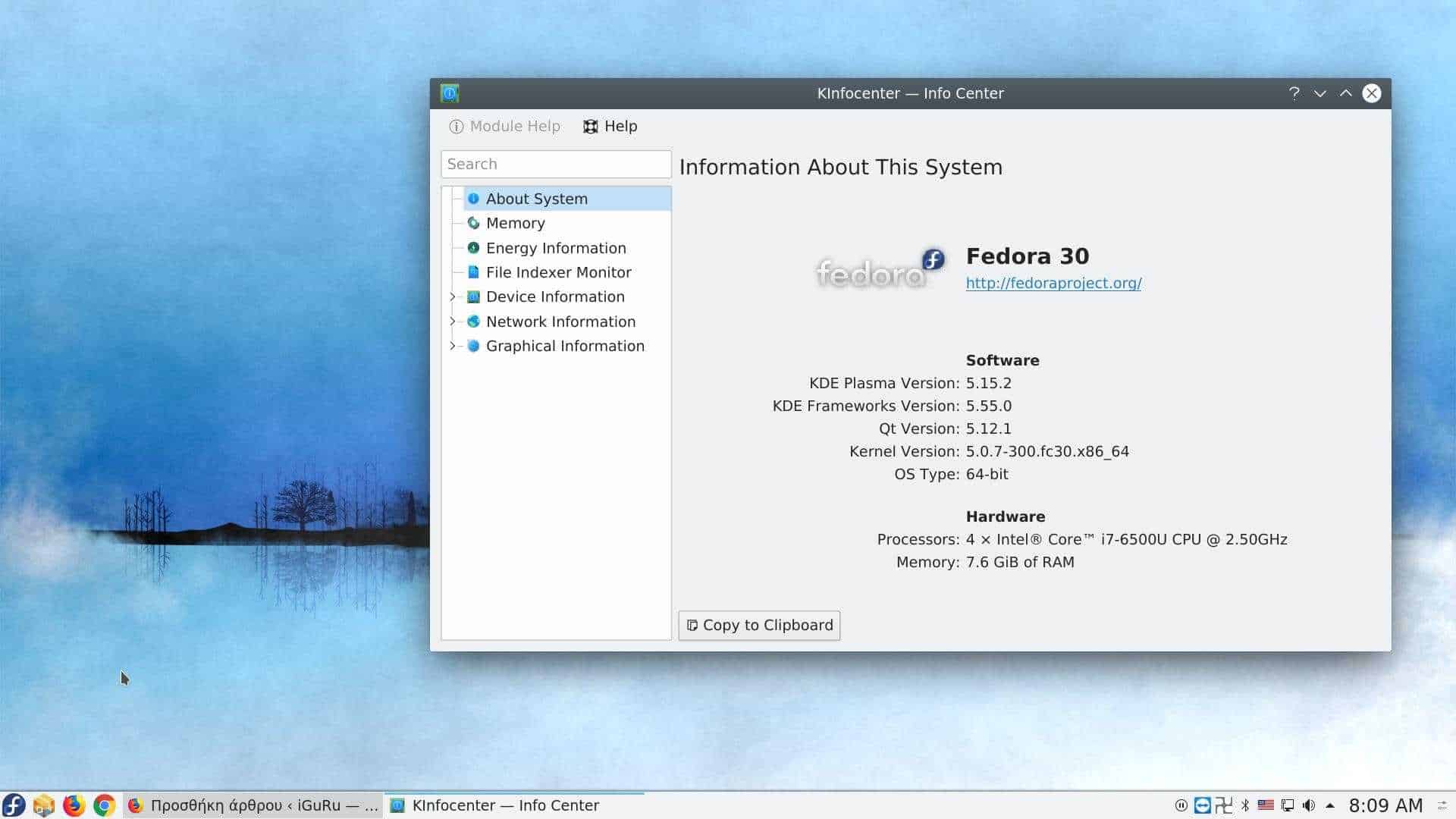This screenshot has width=1456, height=819.
Task: Click the Fedora logo image
Action: click(880, 268)
